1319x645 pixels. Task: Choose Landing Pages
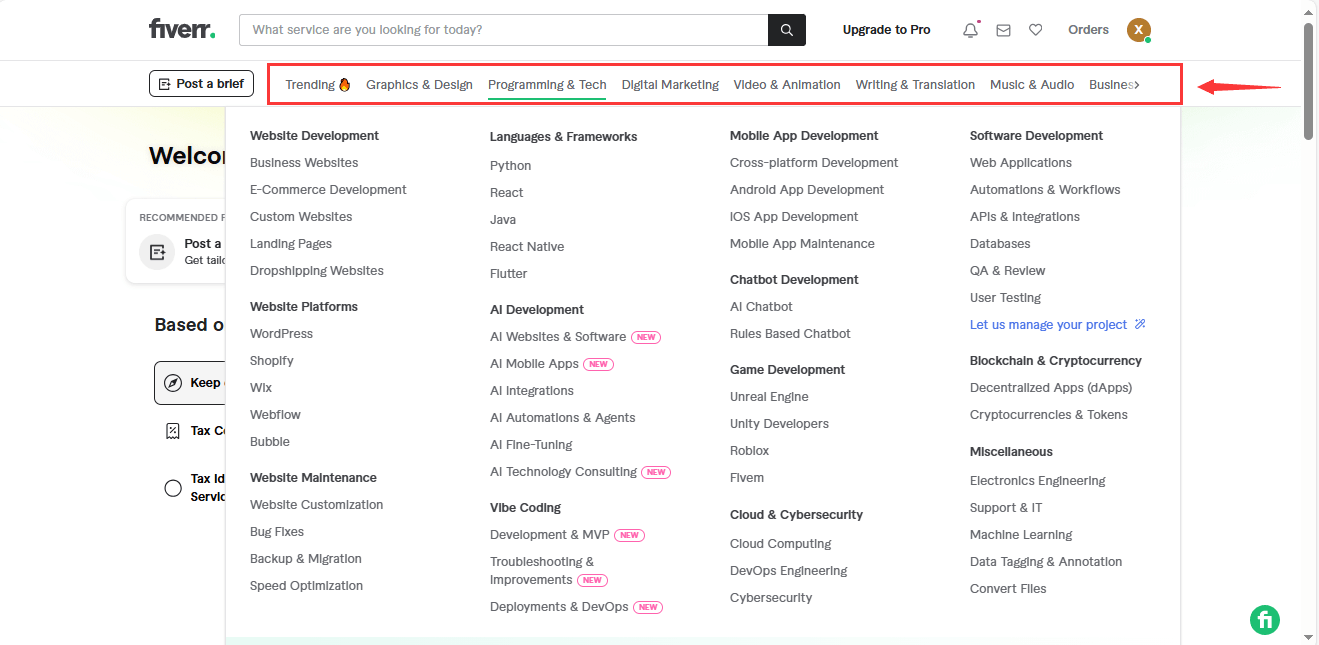pos(291,244)
